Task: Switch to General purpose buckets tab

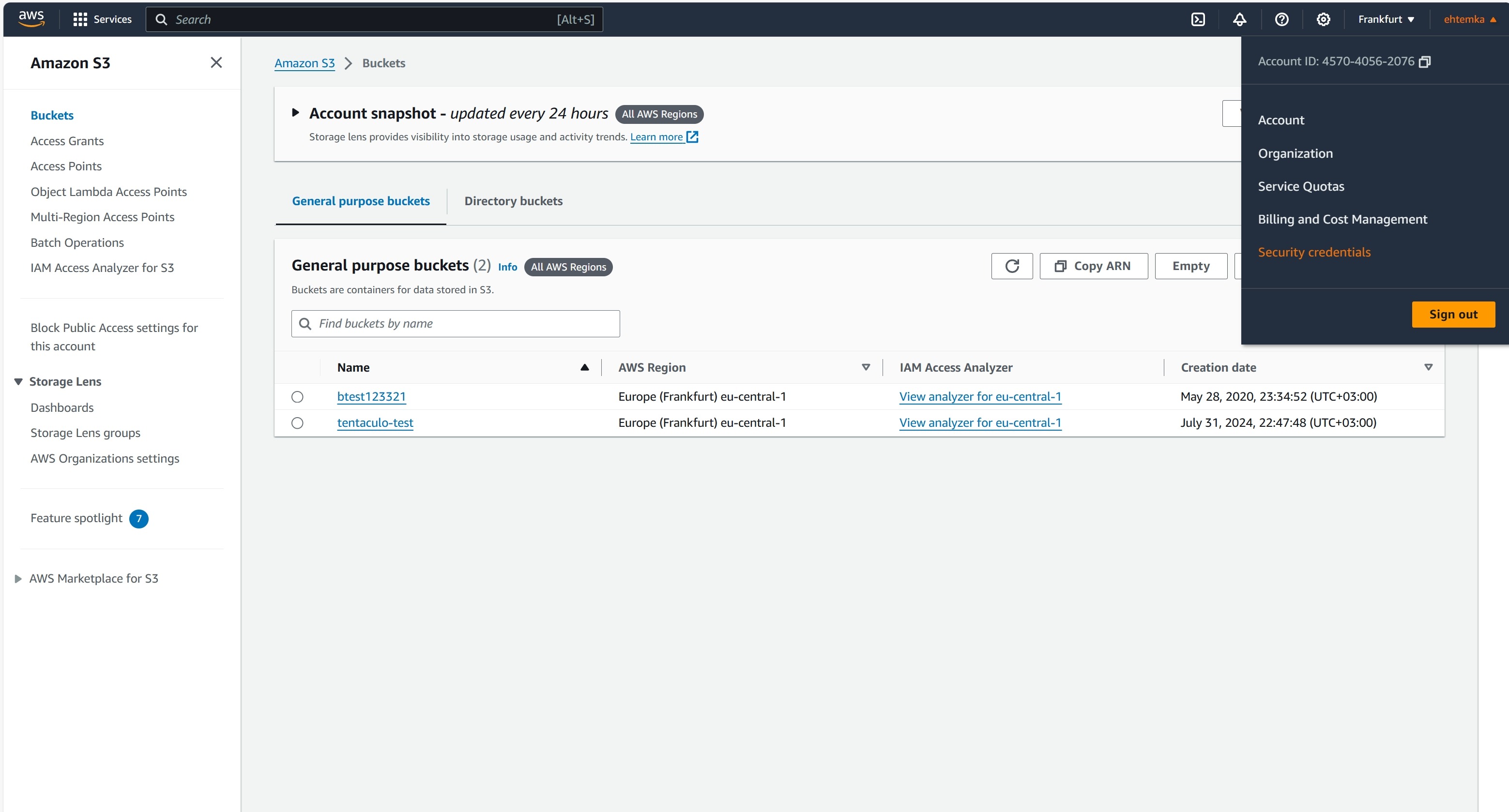Action: pyautogui.click(x=361, y=201)
